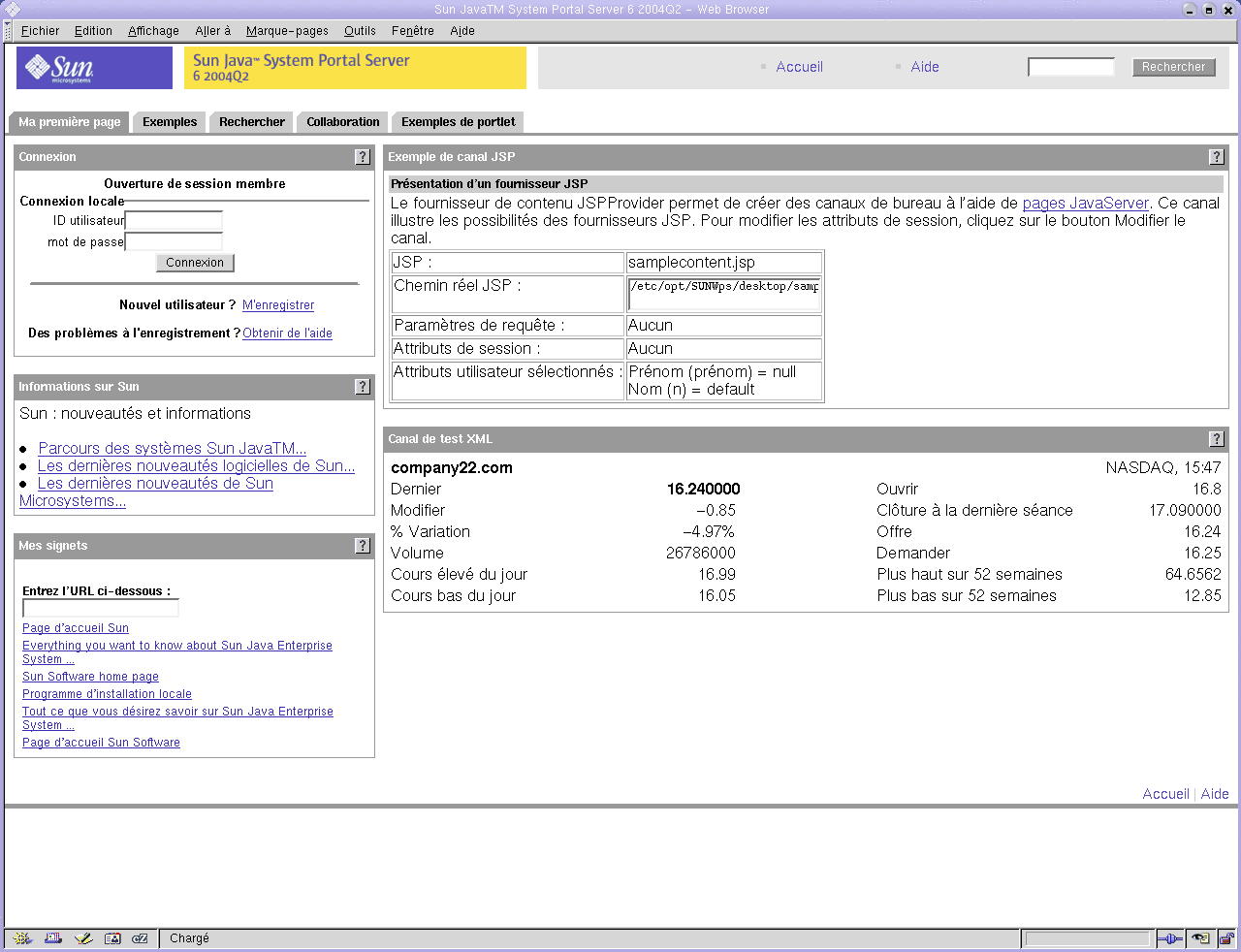Switch to the Exemples de portlet tab
The image size is (1241, 952).
click(x=459, y=122)
